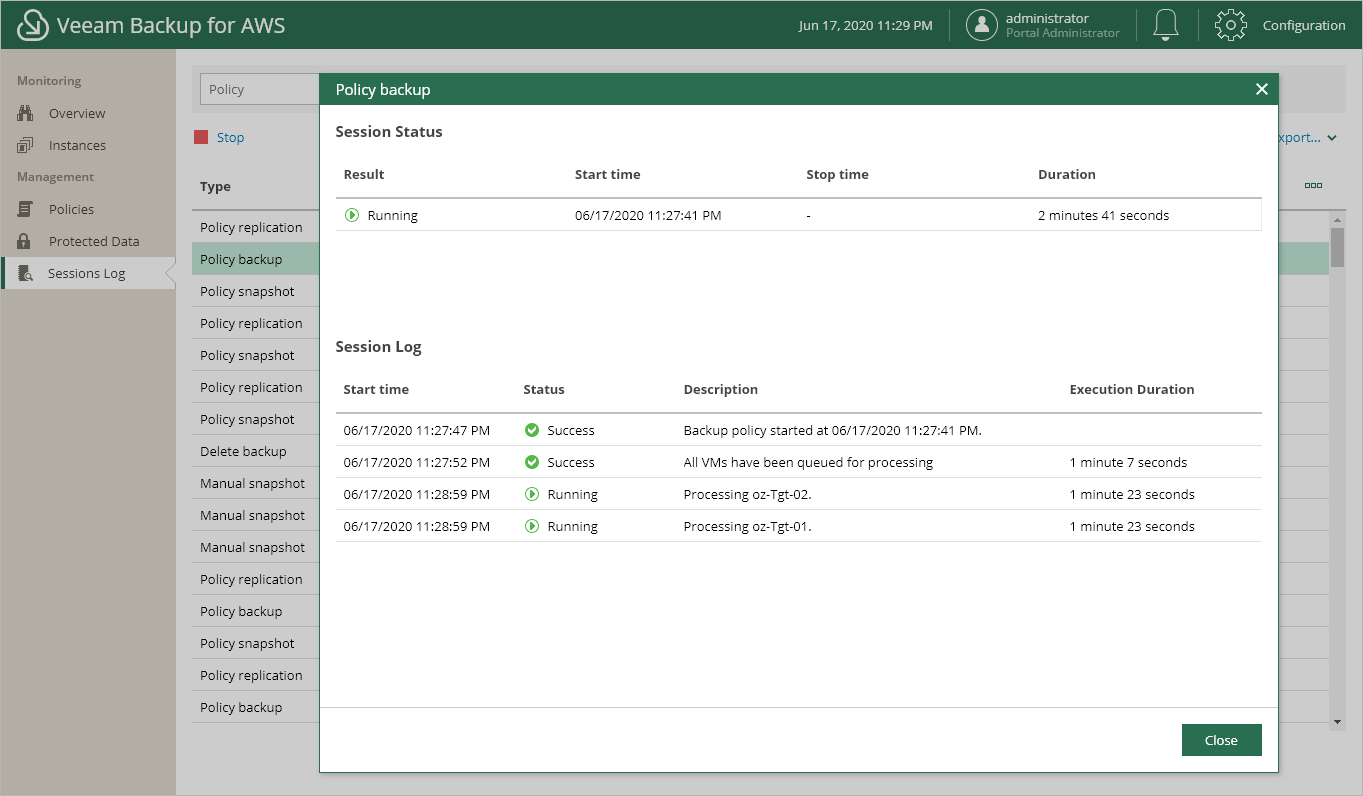Open Instances in the sidebar
1363x796 pixels.
tap(77, 145)
